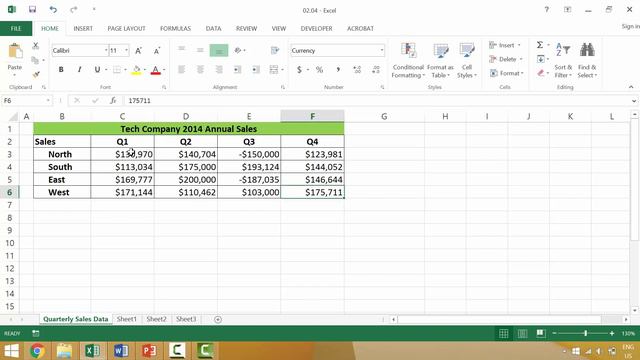Click the zoom slider handle
This screenshot has height=360, width=640.
pos(585,333)
